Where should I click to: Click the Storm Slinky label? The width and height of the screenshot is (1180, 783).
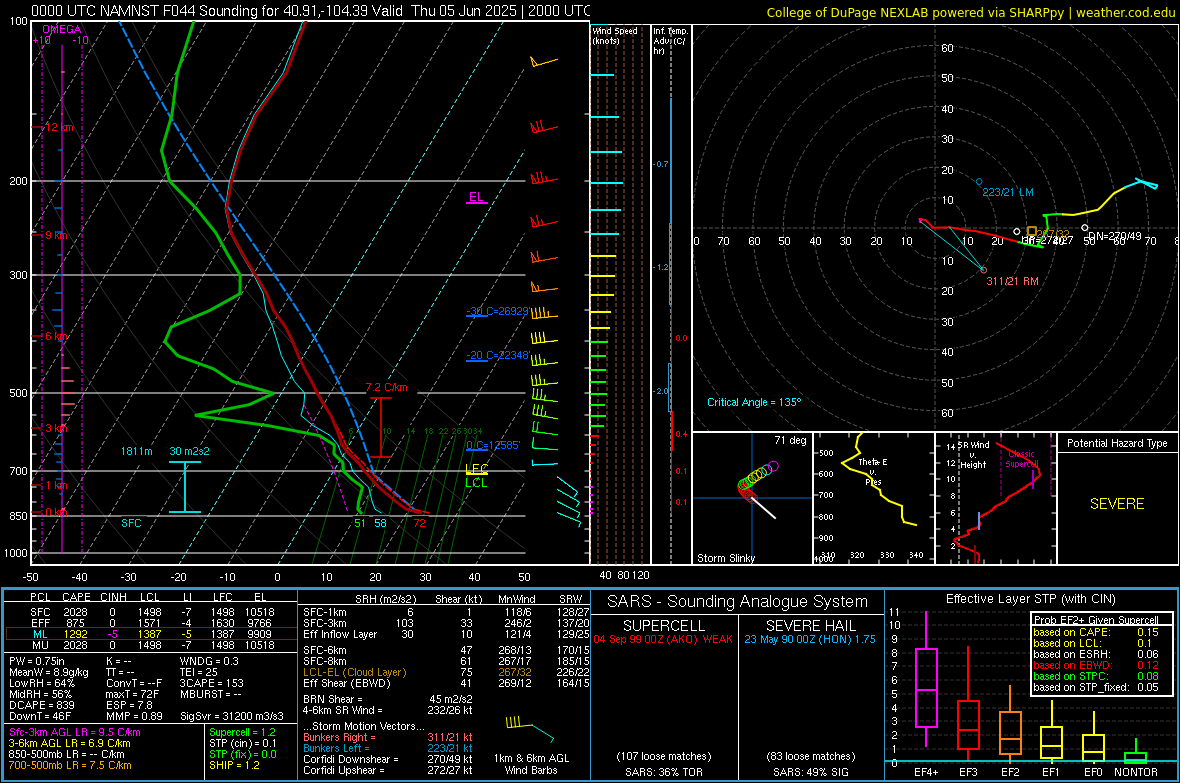[x=725, y=558]
